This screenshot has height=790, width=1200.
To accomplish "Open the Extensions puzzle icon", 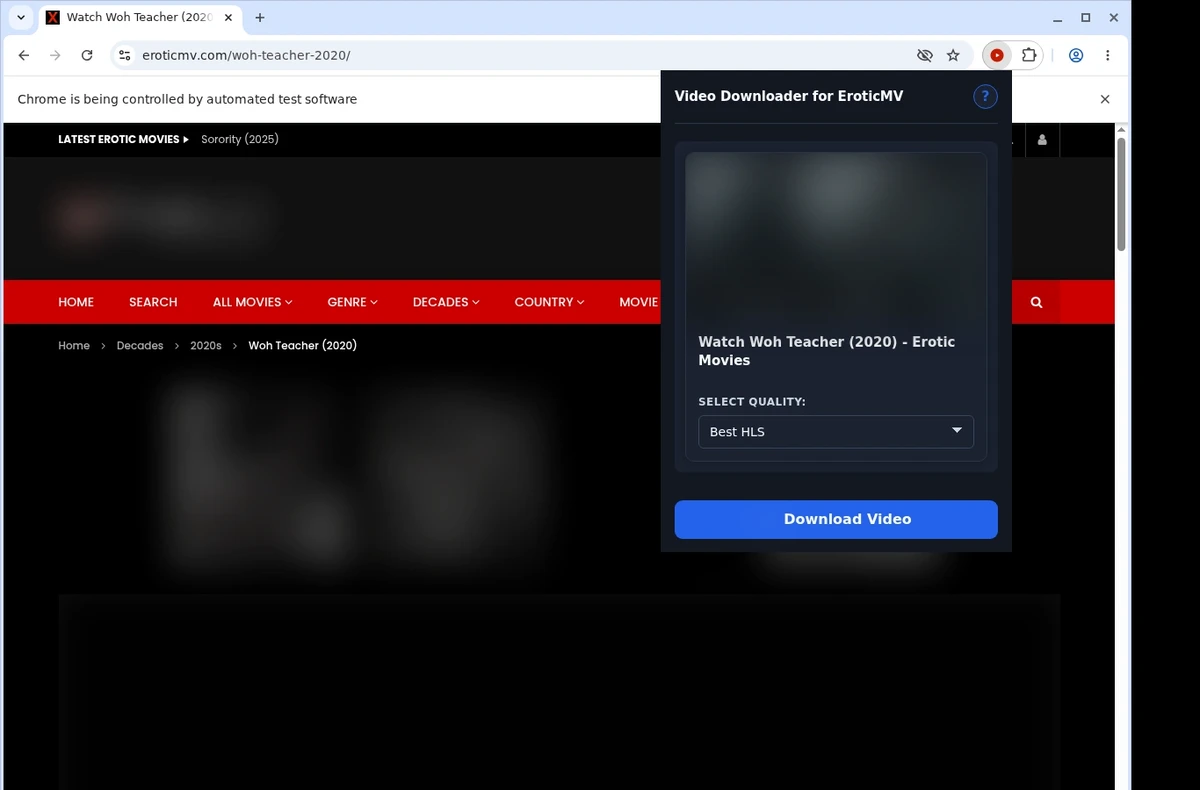I will (1029, 56).
